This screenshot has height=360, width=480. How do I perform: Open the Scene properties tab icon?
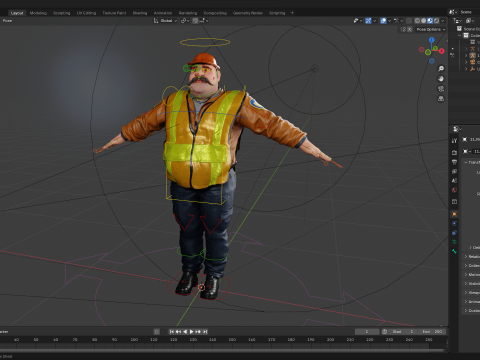tap(454, 181)
